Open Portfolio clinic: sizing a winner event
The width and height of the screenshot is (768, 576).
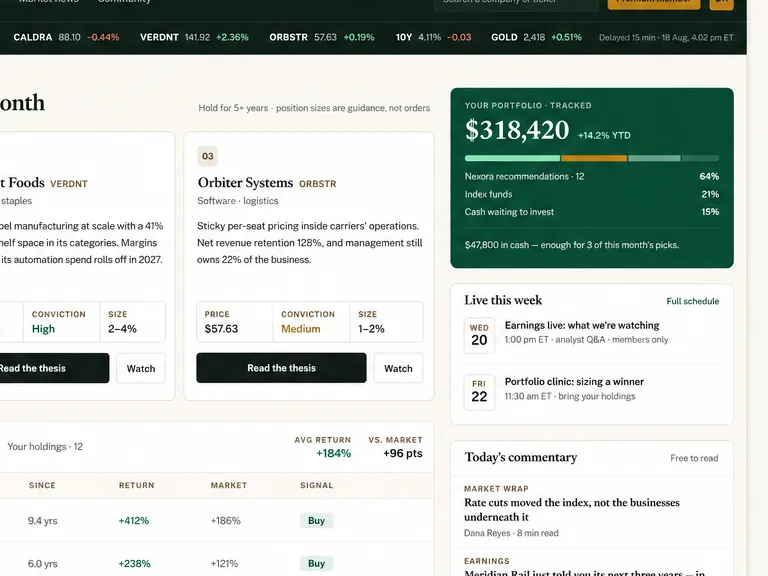[x=574, y=382]
